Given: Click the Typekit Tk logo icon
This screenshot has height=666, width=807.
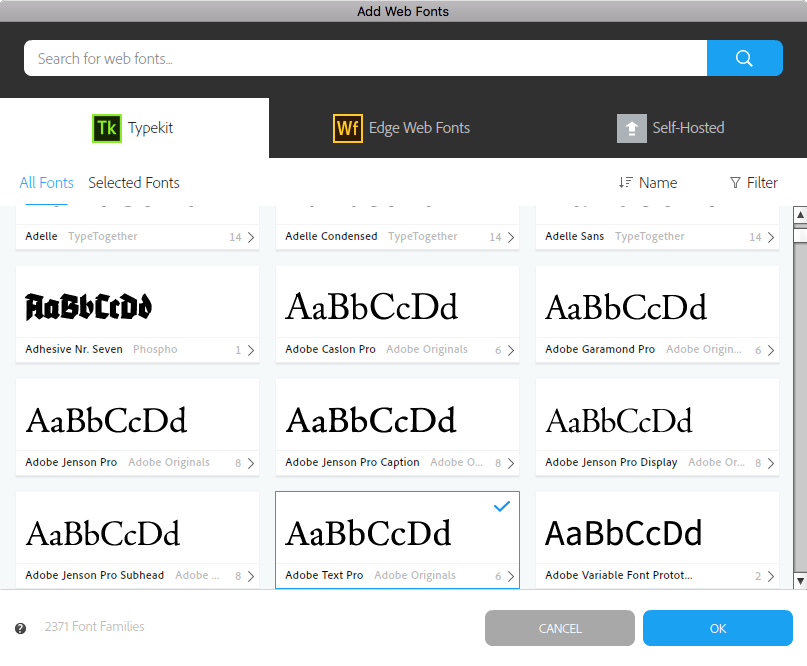Looking at the screenshot, I should 107,128.
